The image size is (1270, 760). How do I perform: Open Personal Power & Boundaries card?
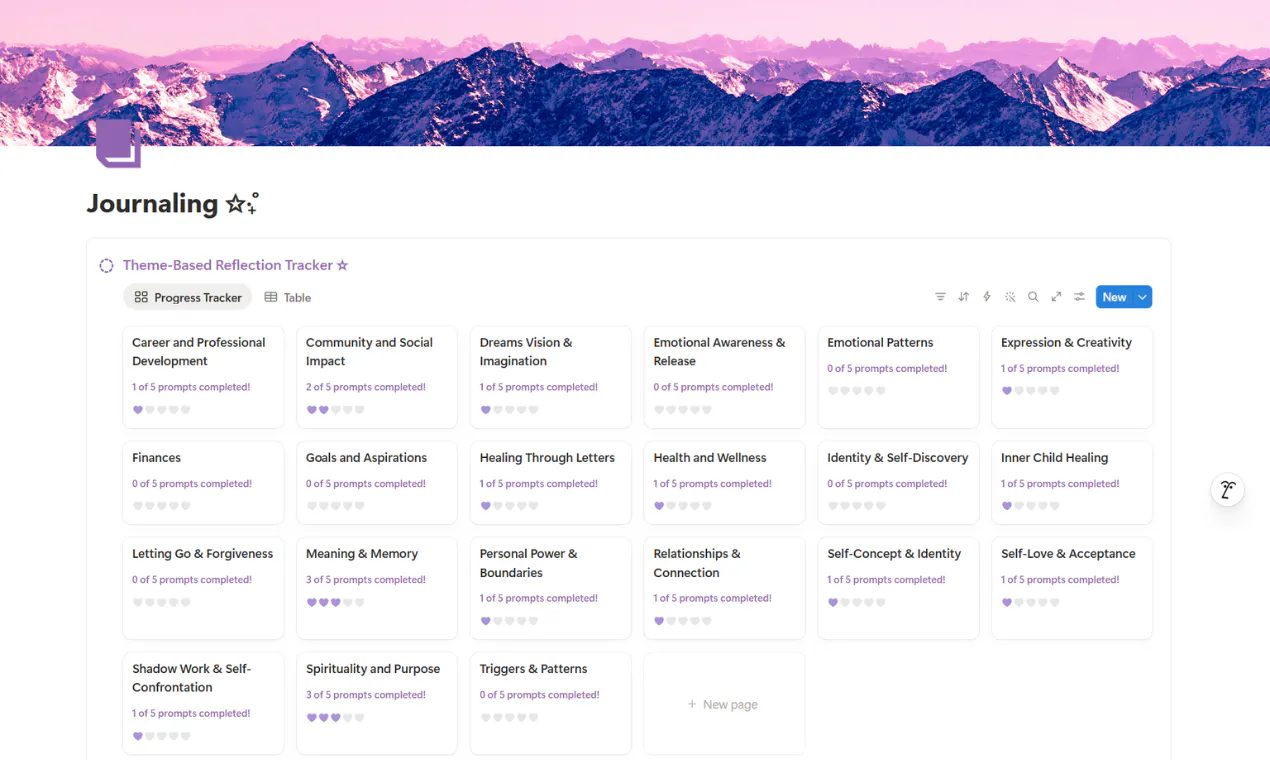[x=551, y=588]
